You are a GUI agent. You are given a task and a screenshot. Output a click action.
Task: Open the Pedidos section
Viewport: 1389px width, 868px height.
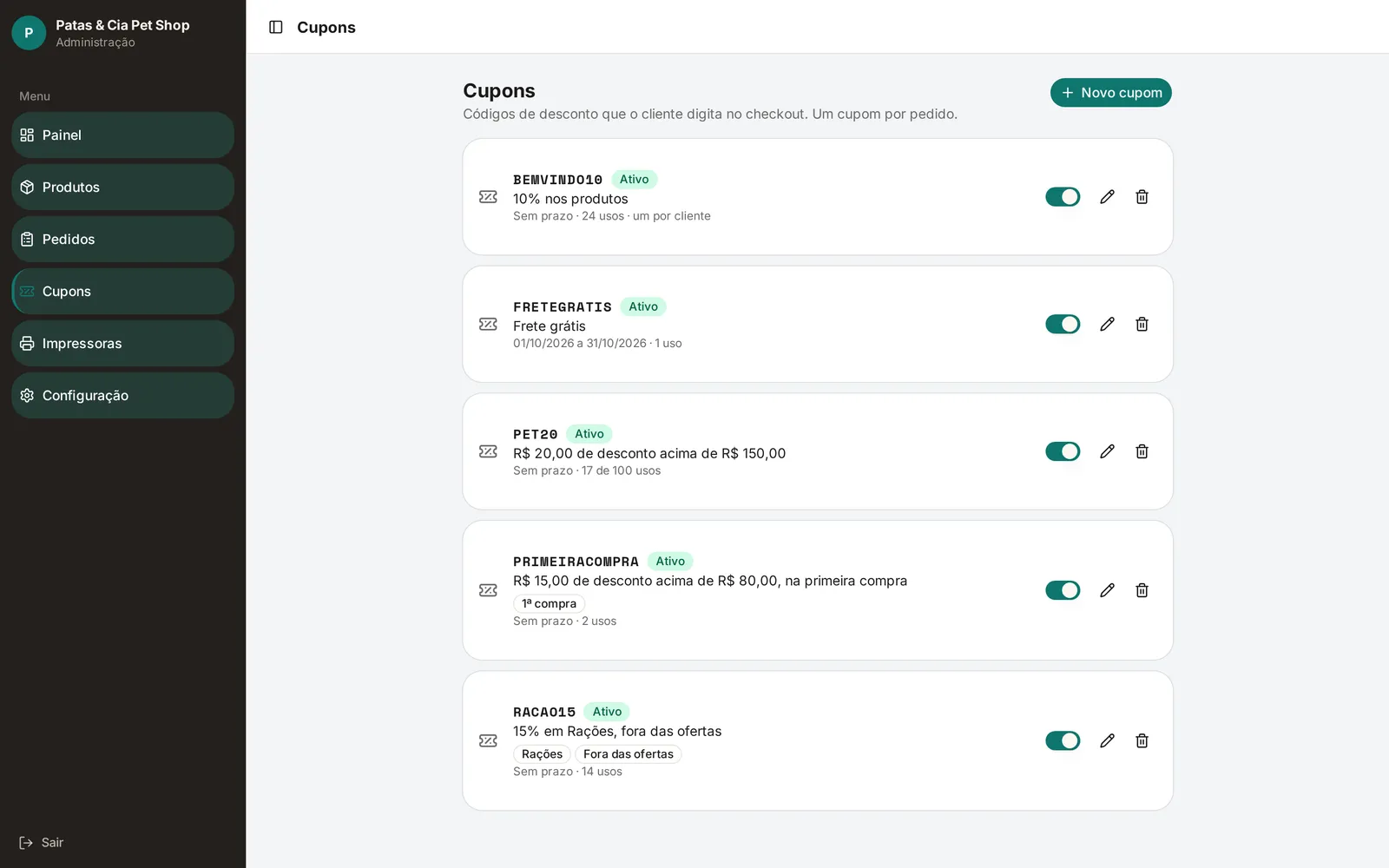pos(122,239)
